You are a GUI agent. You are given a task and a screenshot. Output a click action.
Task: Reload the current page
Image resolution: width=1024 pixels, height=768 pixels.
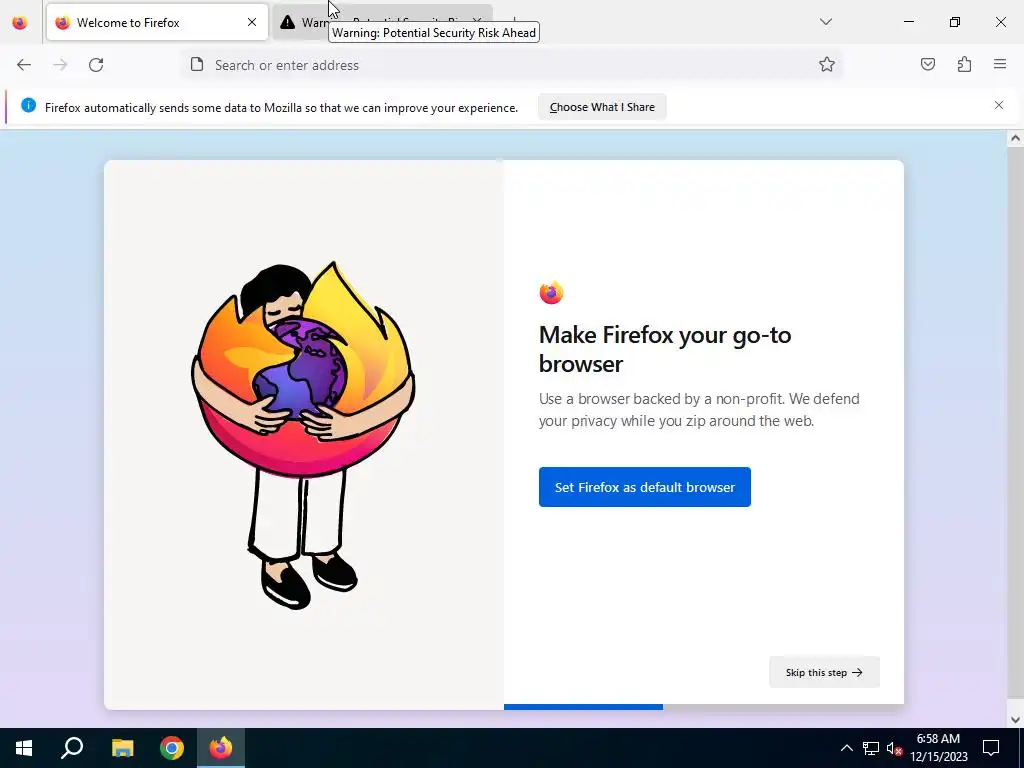(96, 65)
